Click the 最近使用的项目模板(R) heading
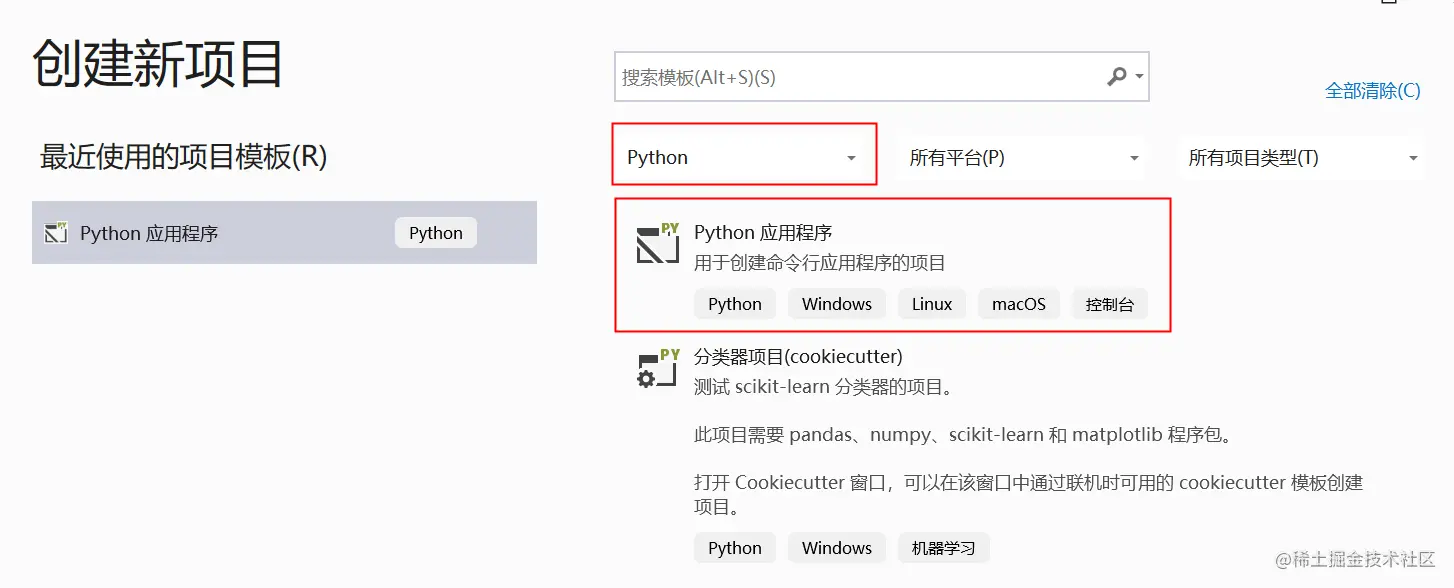1454x588 pixels. 183,157
